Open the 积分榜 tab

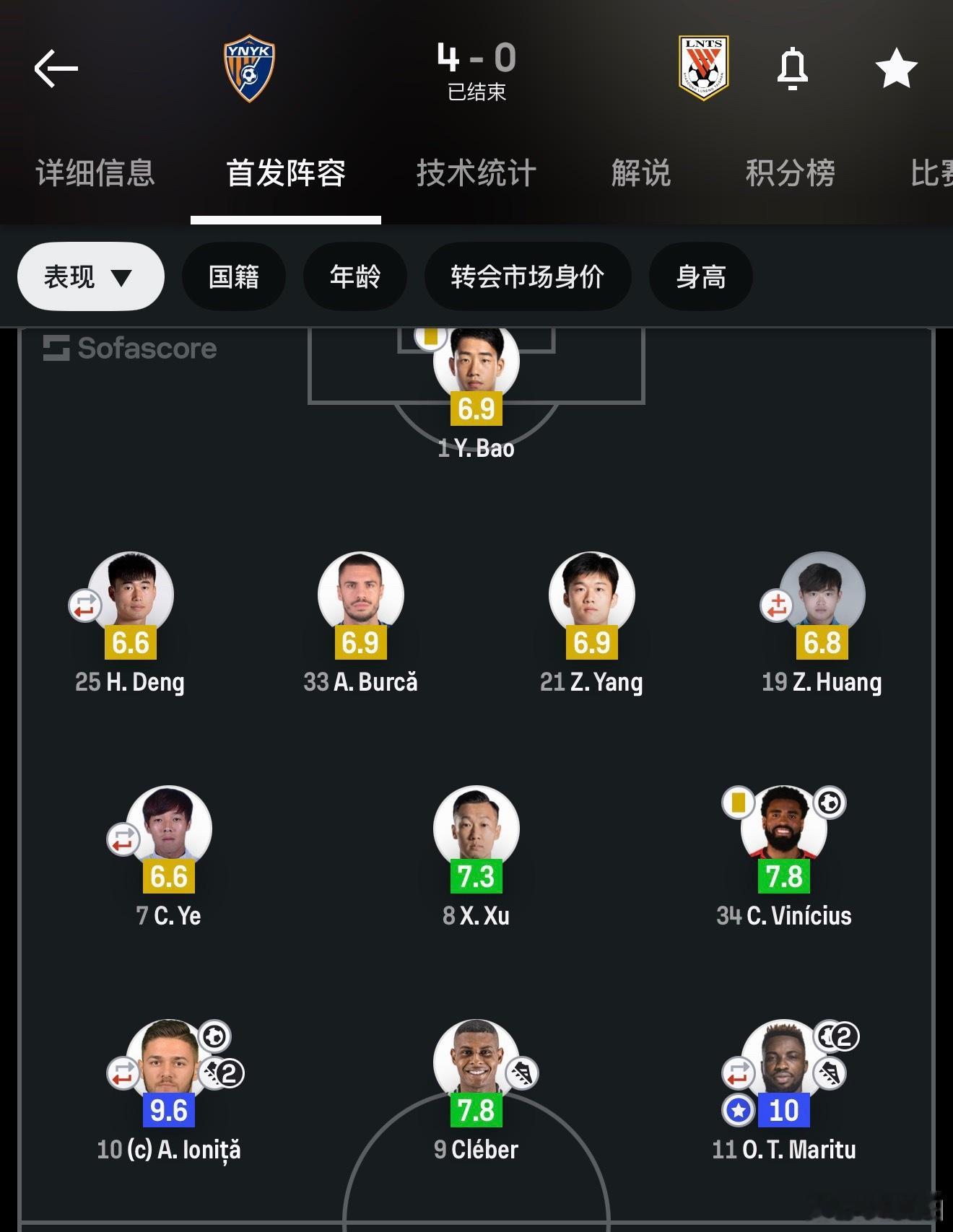pos(791,173)
